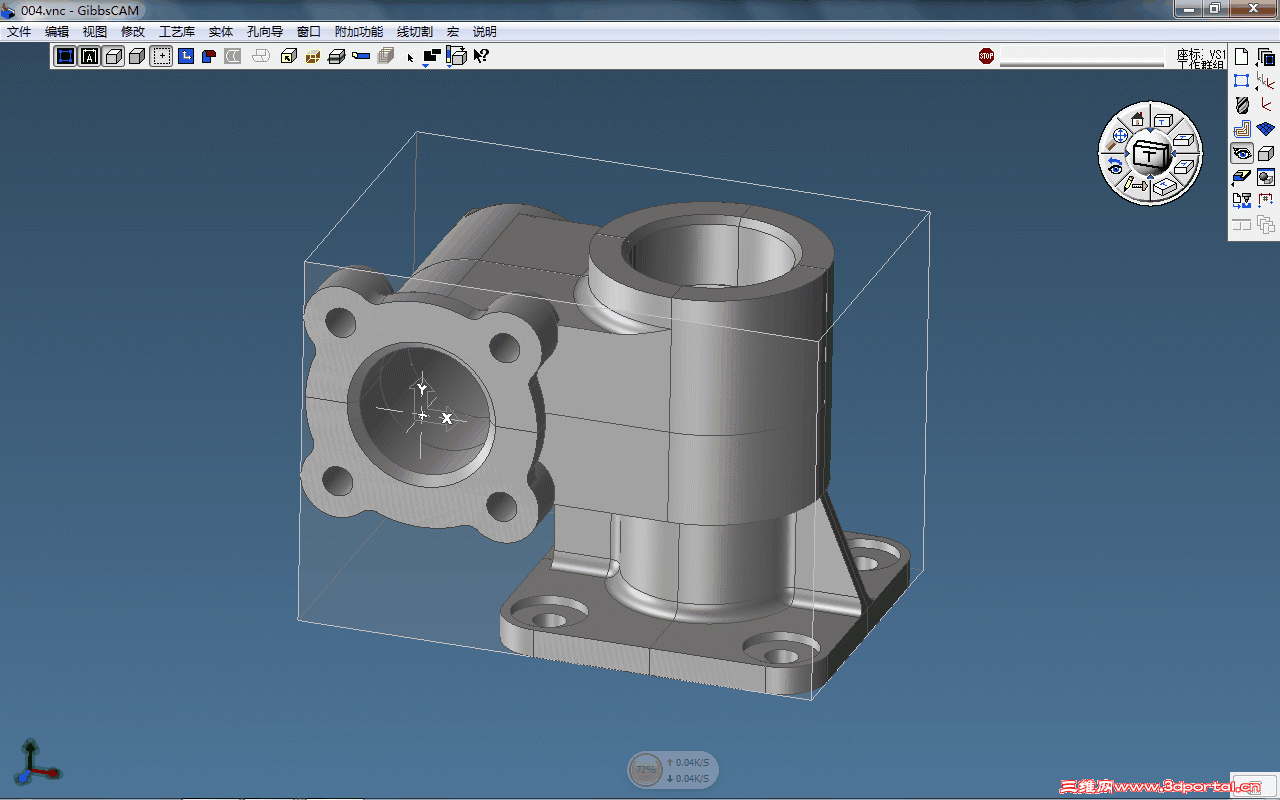Open the blue block on yellow sheet palette icon

point(1242,177)
